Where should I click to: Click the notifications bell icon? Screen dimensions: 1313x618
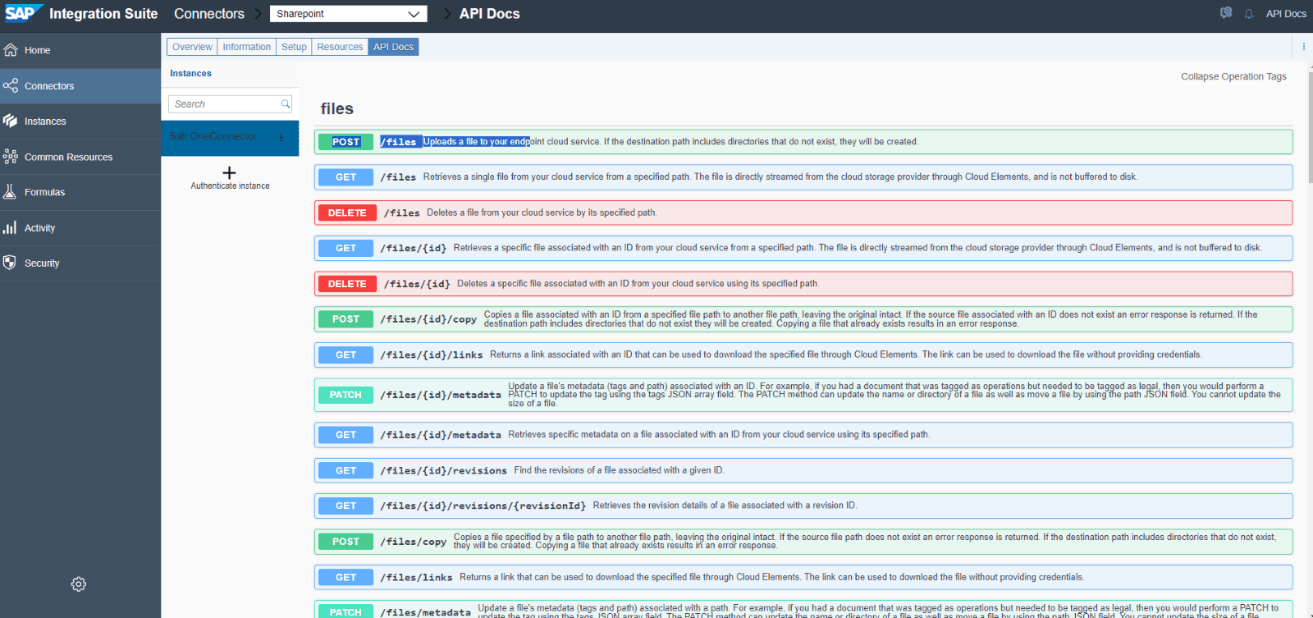tap(1249, 14)
